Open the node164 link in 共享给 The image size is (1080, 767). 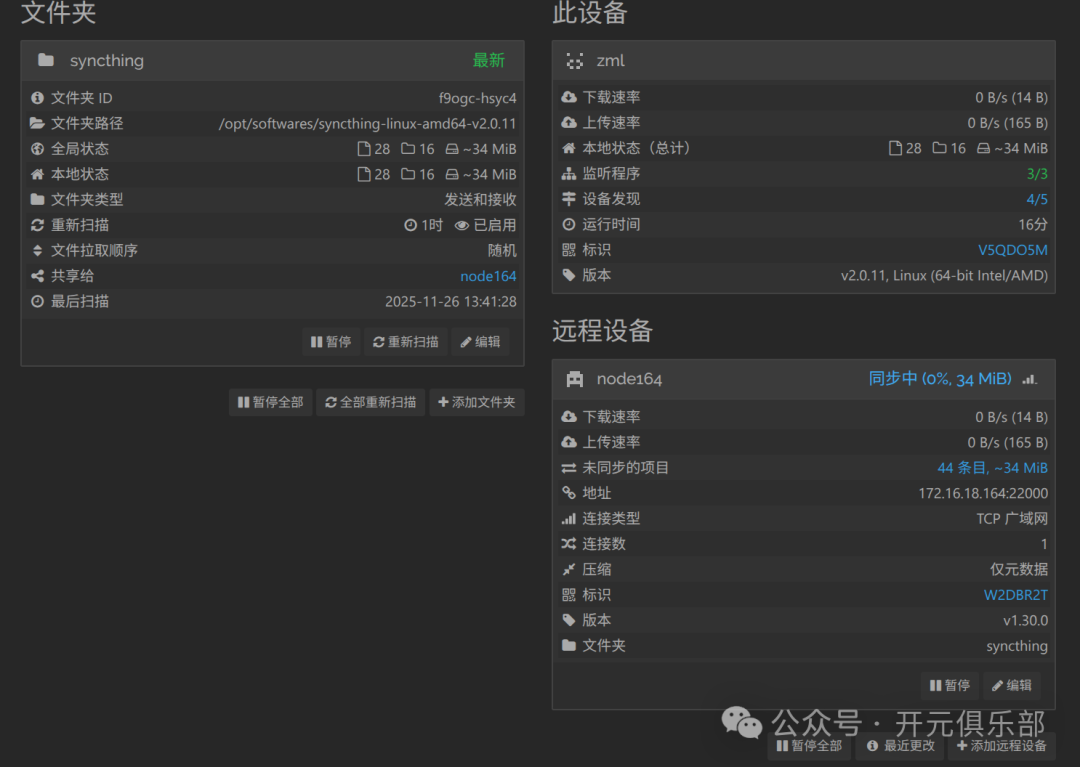(x=488, y=276)
